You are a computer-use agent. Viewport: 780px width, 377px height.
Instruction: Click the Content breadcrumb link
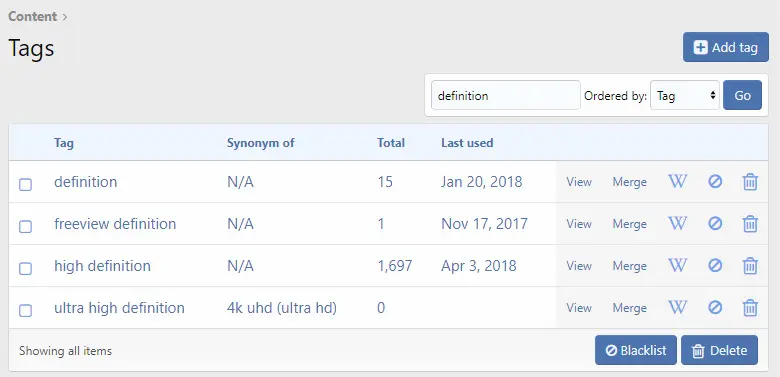coord(32,16)
